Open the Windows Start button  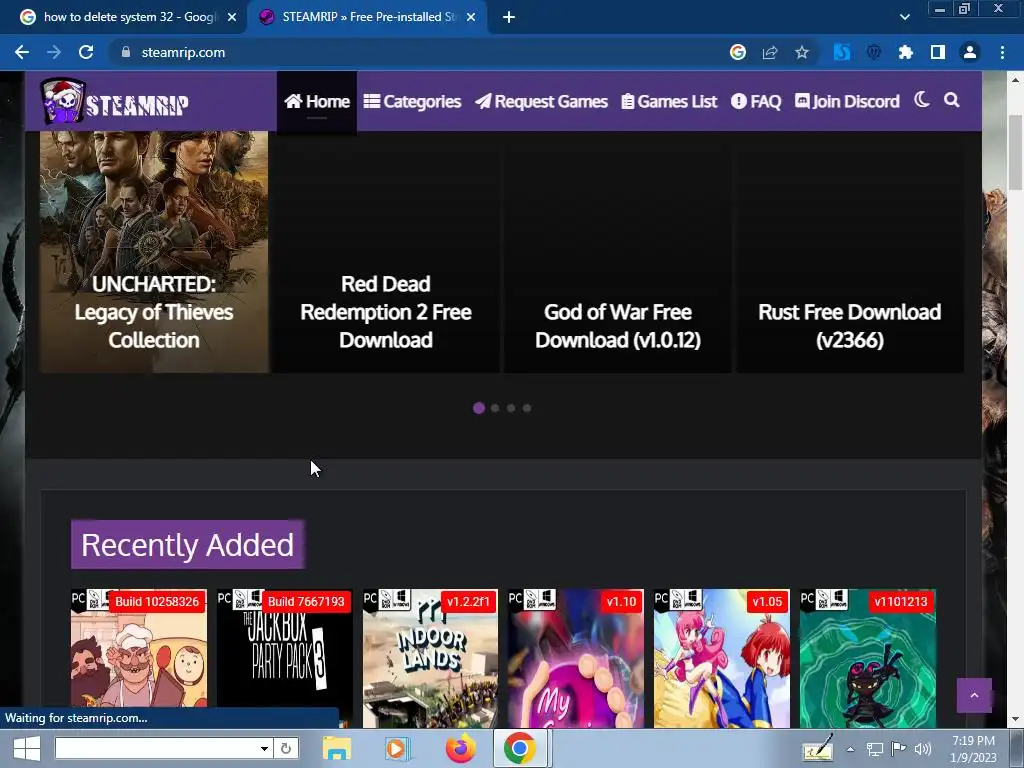pyautogui.click(x=27, y=748)
